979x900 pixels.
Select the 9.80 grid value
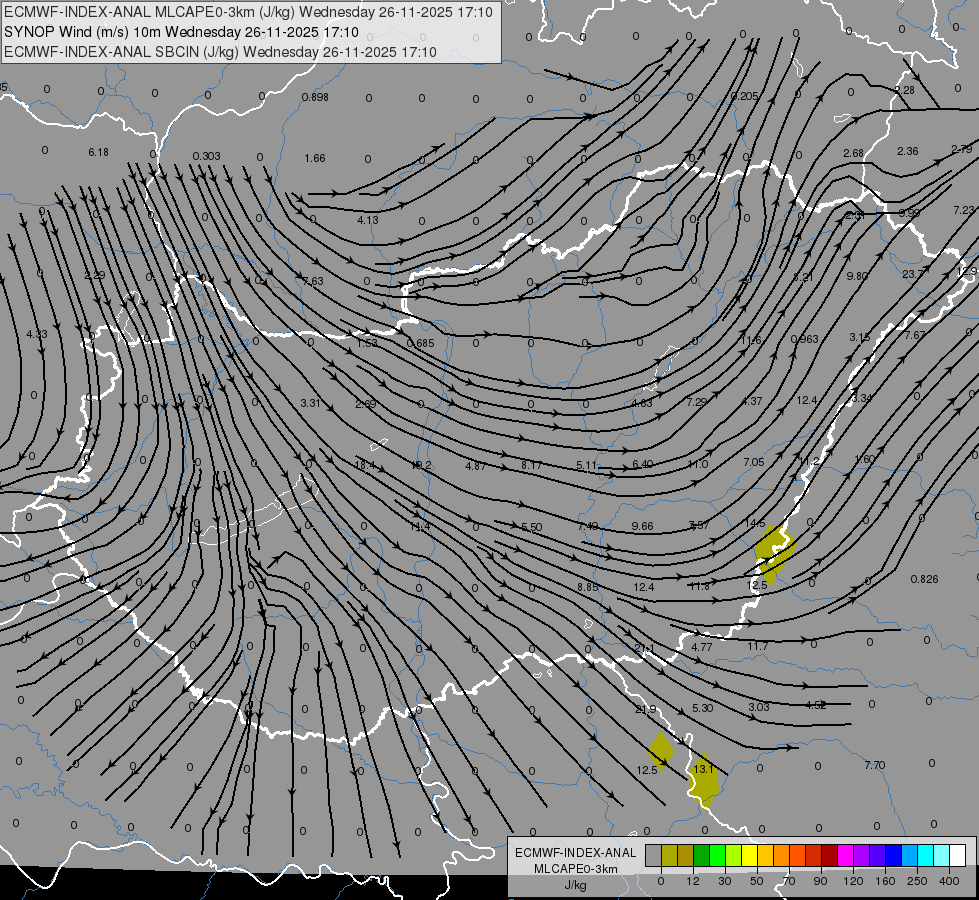857,275
